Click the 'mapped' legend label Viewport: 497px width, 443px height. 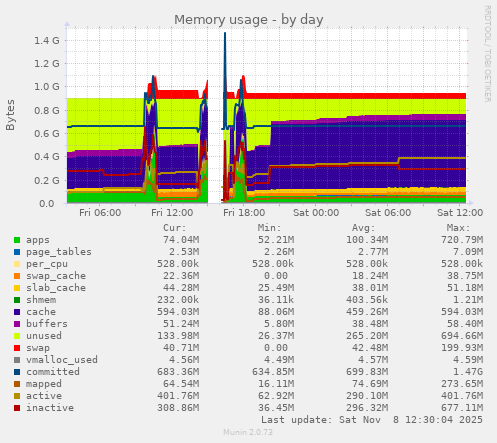(x=44, y=384)
